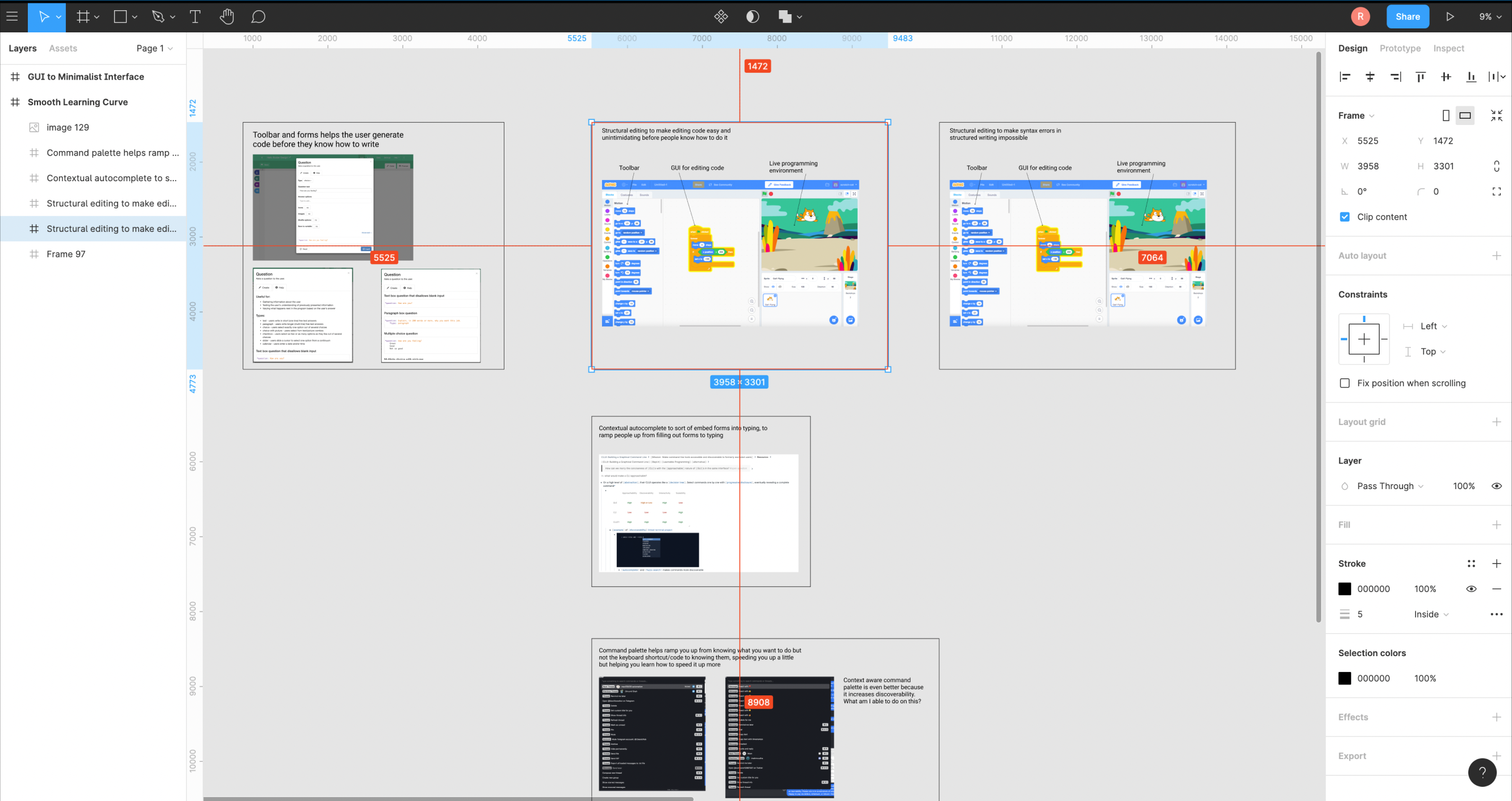Click the Resize to fit icon
The image size is (1512, 801).
tap(1496, 115)
